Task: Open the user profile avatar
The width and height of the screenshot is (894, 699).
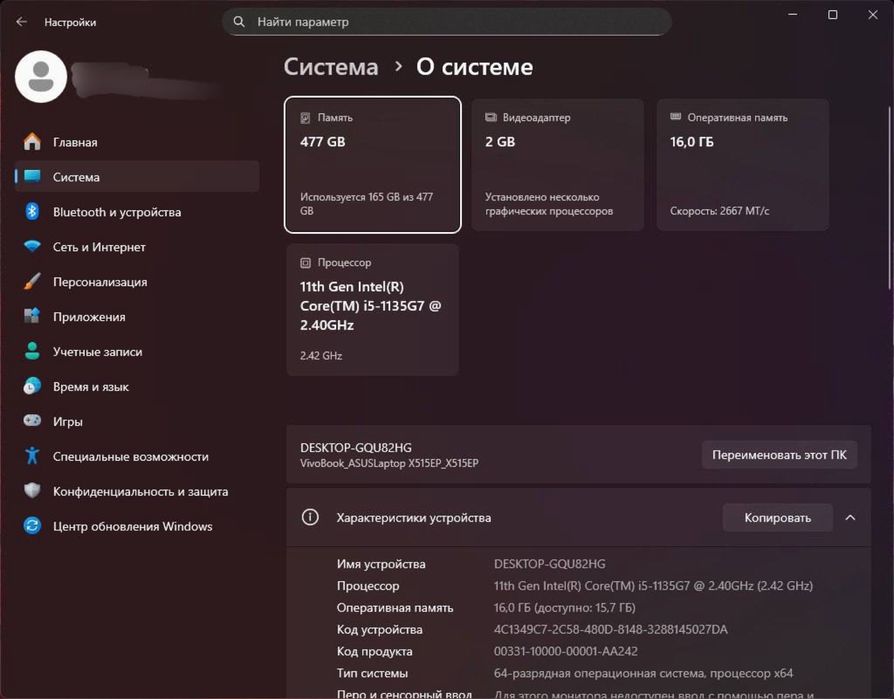Action: tap(41, 76)
